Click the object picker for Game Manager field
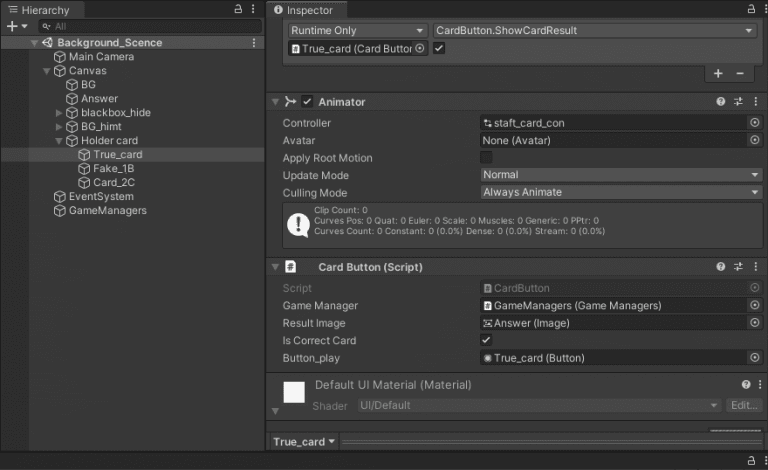This screenshot has height=470, width=768. point(755,305)
